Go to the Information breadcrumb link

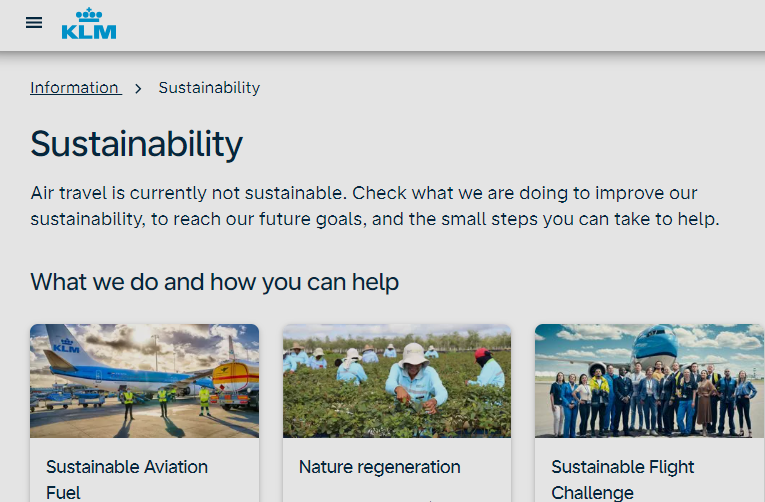pyautogui.click(x=75, y=88)
